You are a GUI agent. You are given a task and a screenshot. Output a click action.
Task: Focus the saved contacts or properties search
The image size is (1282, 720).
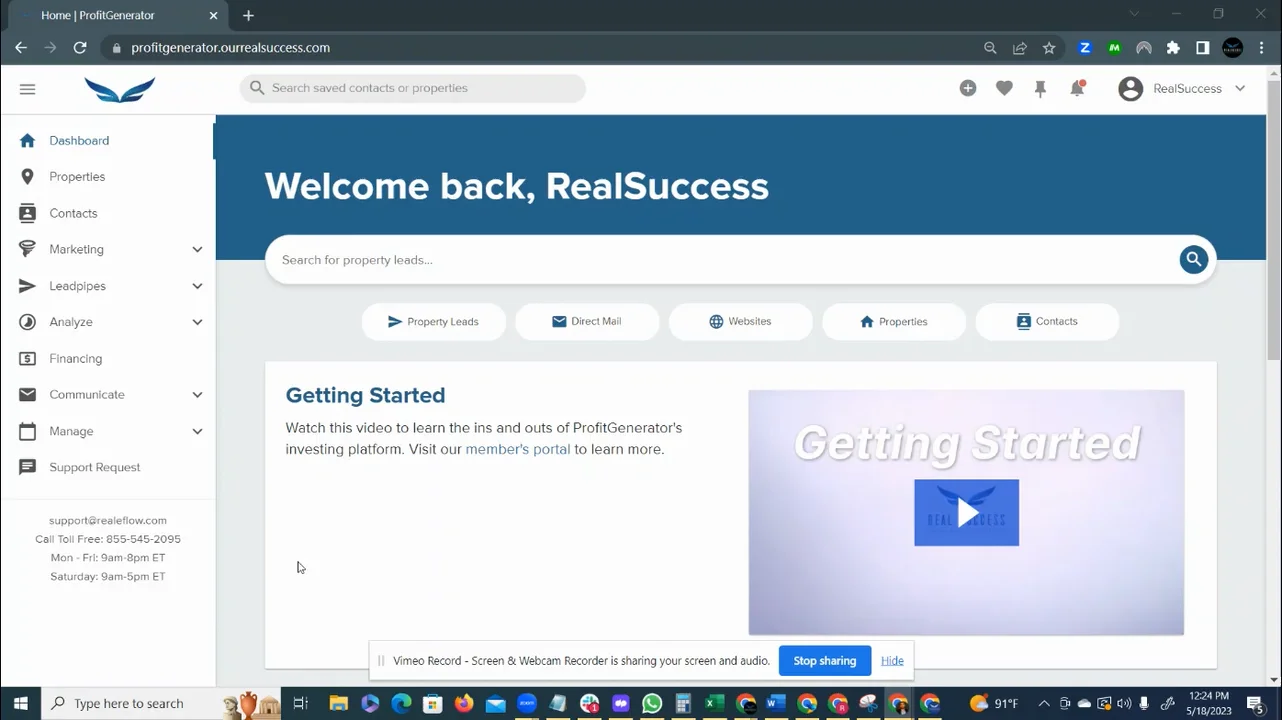click(x=412, y=88)
